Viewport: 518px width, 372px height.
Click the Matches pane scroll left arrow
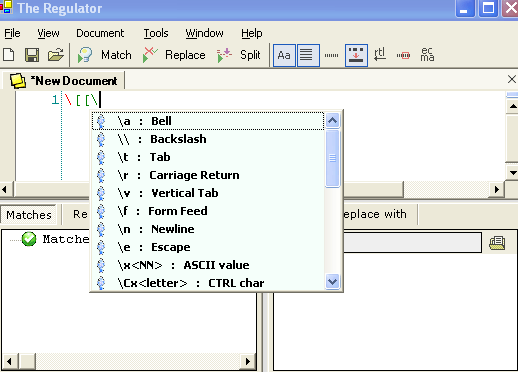9,361
